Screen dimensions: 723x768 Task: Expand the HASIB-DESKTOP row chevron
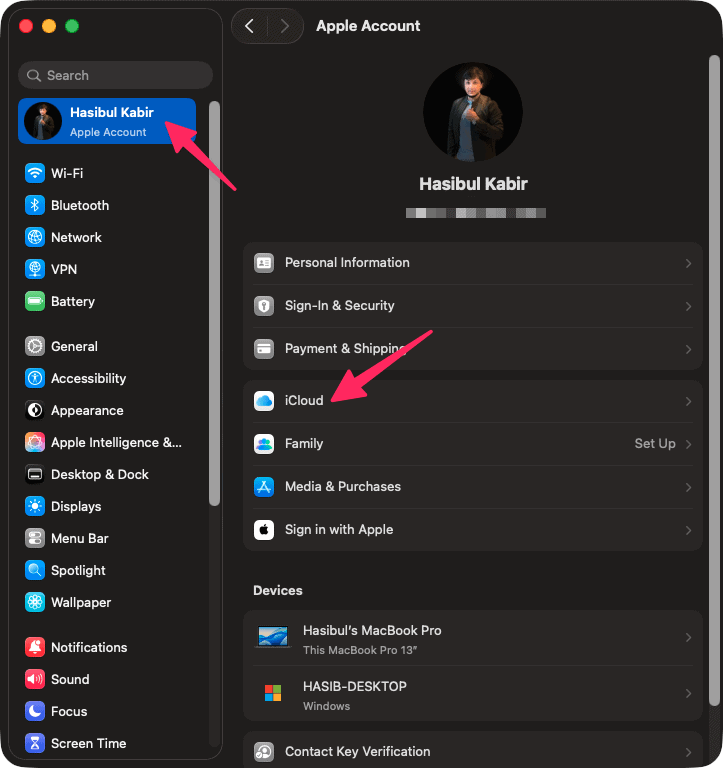688,694
